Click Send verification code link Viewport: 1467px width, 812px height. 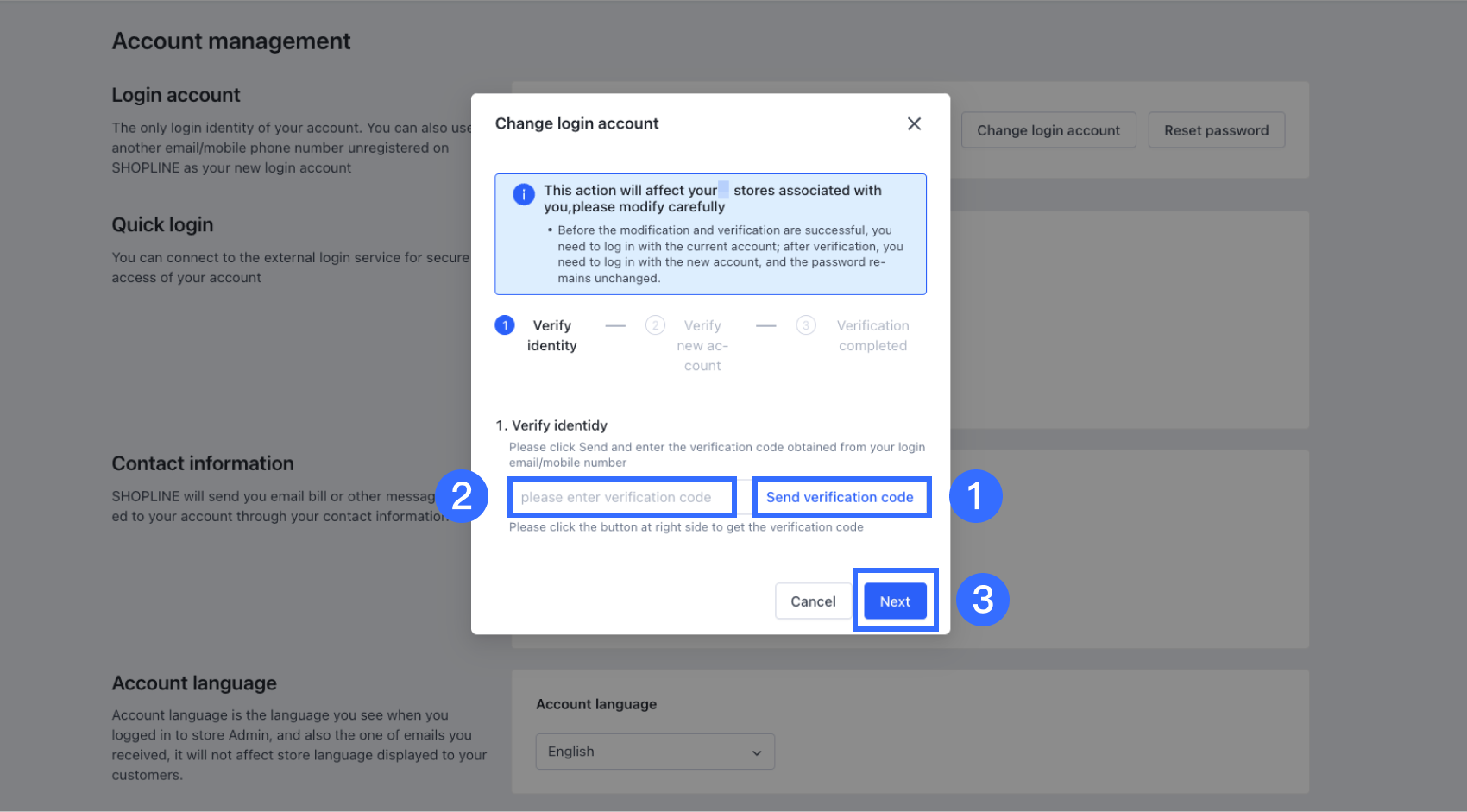point(840,497)
